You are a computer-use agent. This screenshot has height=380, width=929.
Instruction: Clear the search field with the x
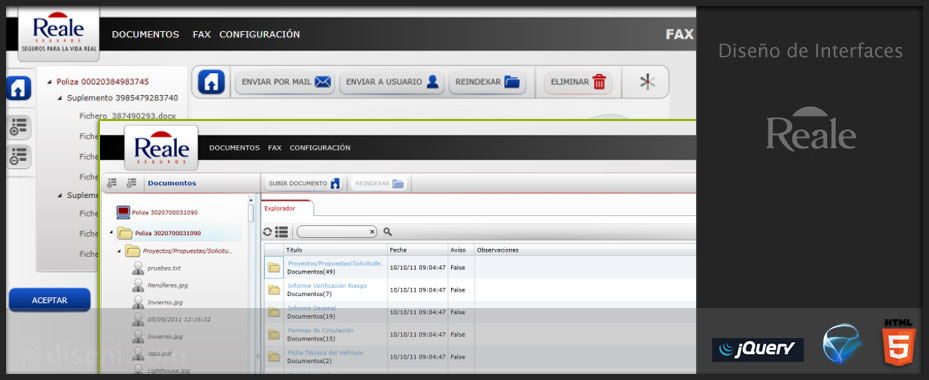371,232
